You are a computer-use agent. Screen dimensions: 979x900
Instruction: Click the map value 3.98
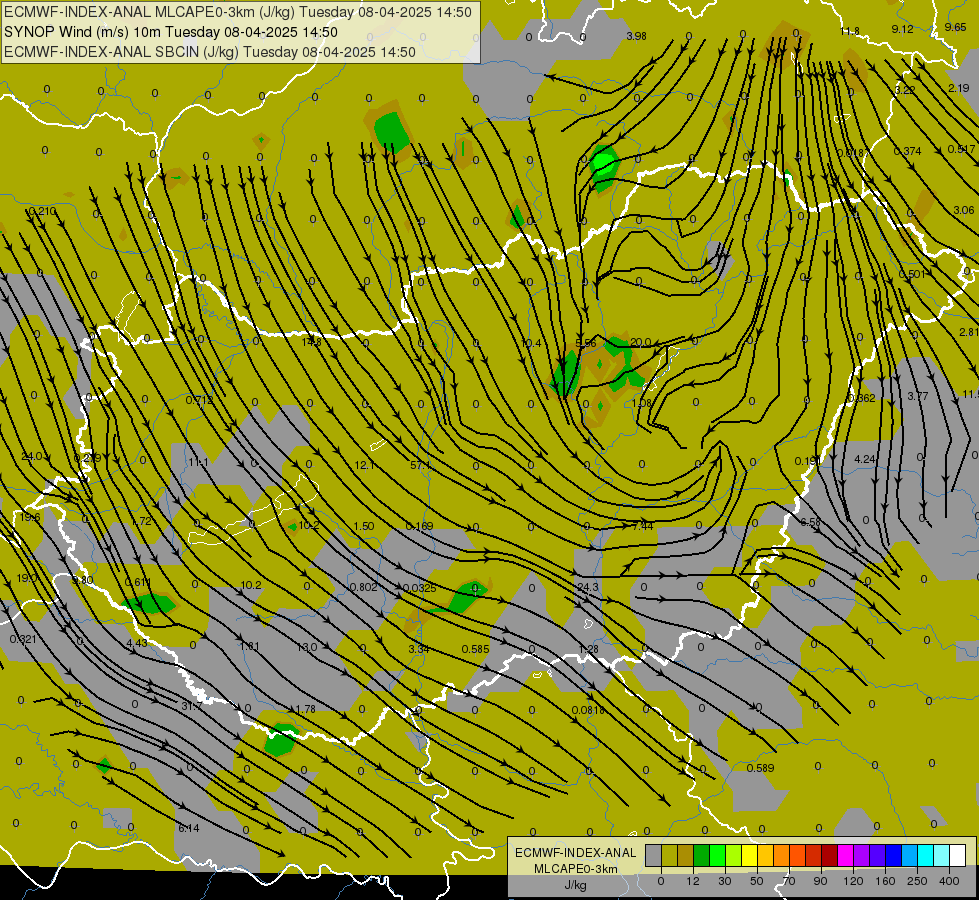pos(636,36)
